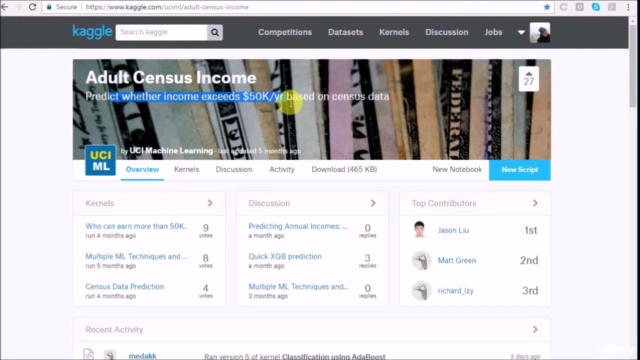Expand the Top Contributors chevron

[x=535, y=203]
